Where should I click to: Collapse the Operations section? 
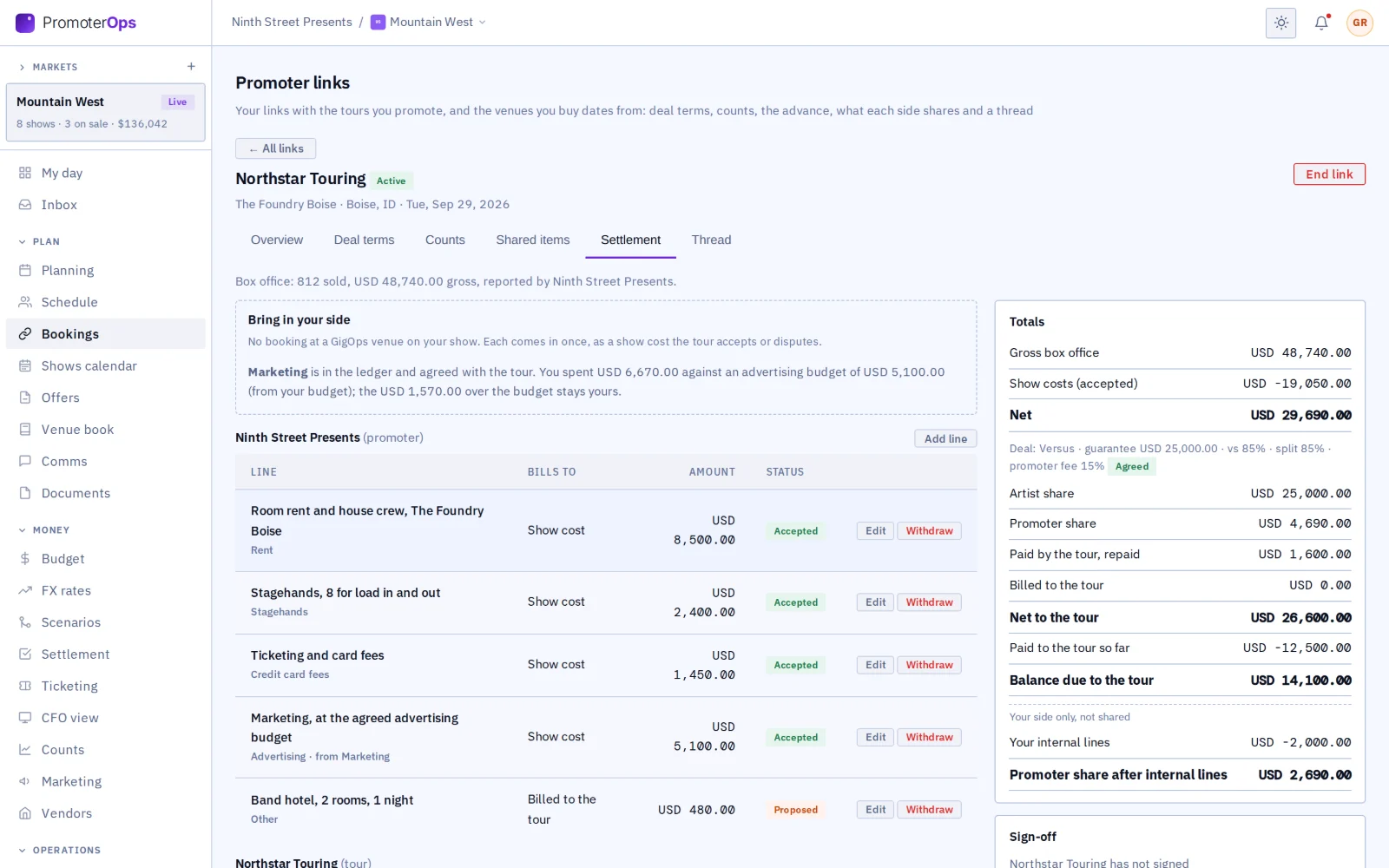tap(60, 850)
